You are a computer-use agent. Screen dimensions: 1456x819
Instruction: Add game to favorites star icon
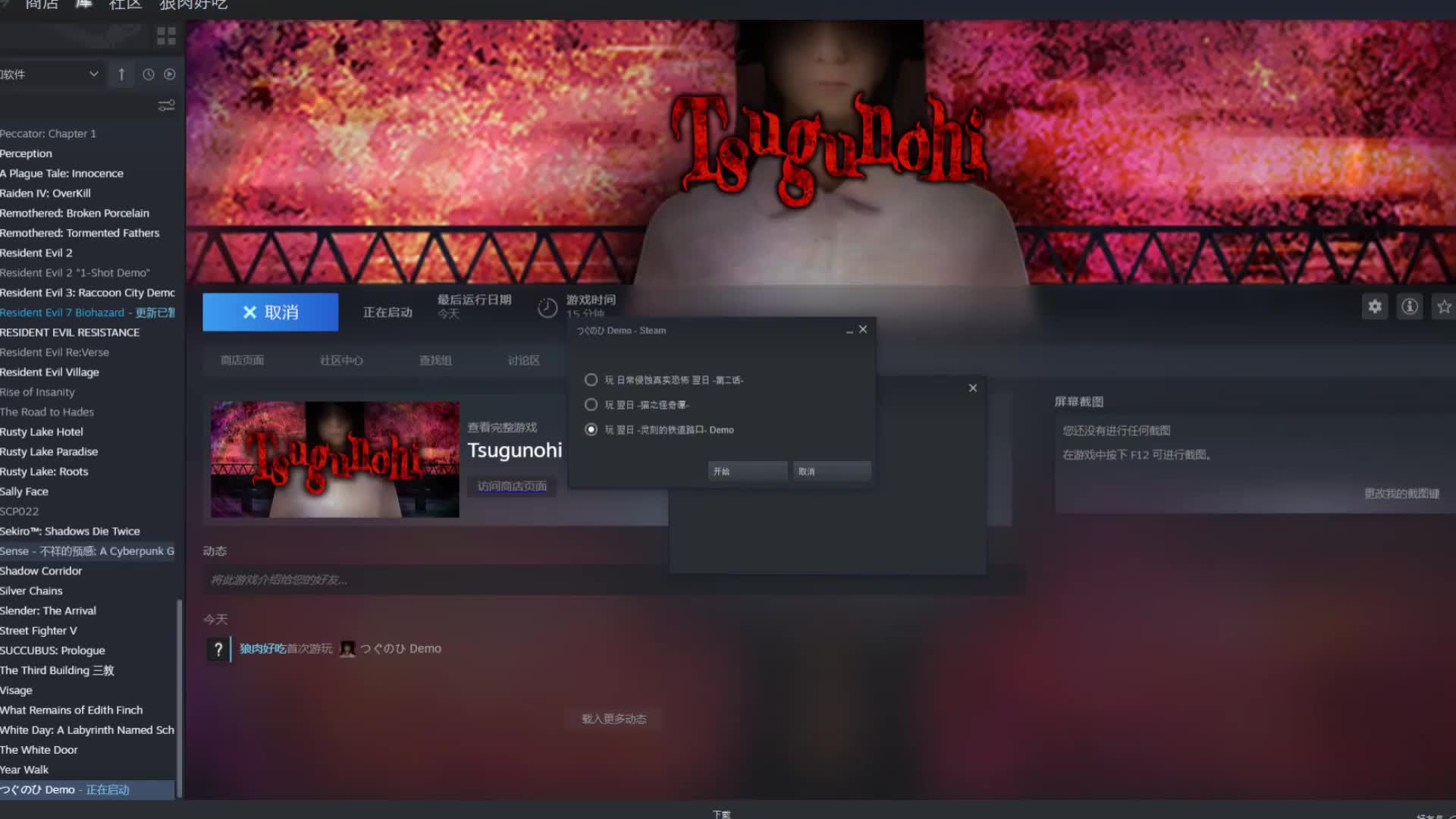pos(1444,307)
